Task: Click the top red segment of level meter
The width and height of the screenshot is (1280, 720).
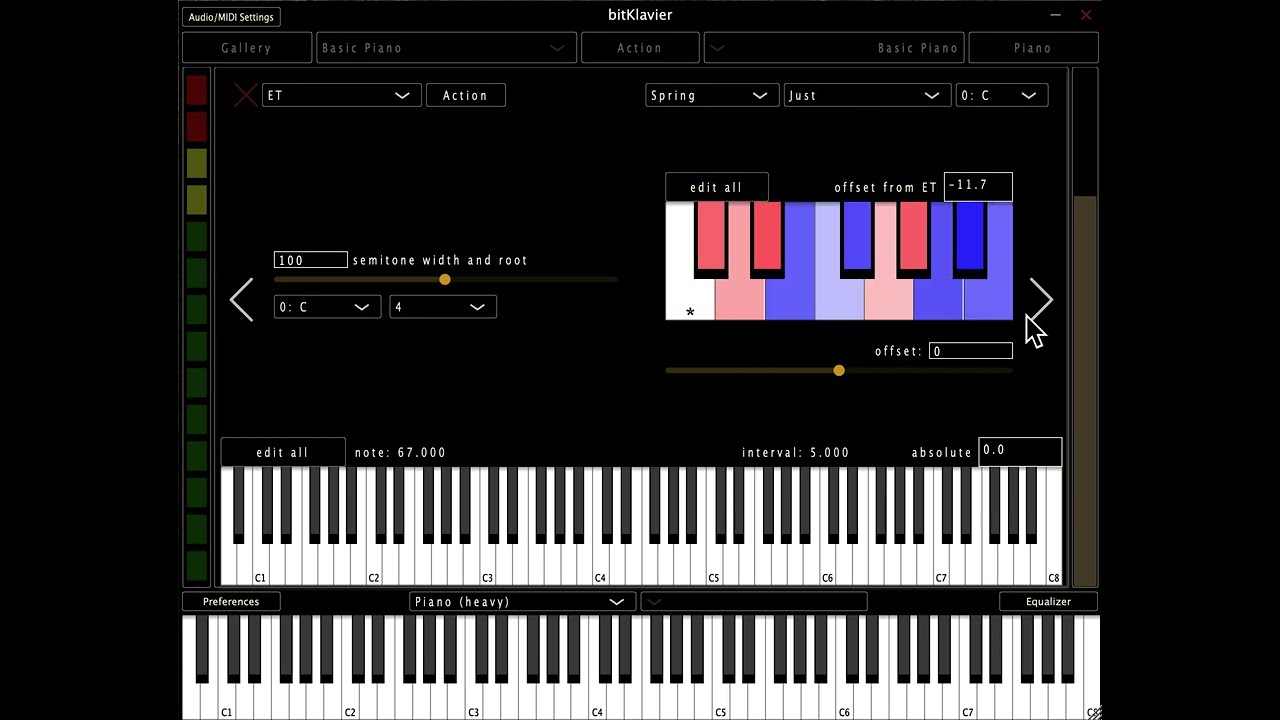Action: (x=197, y=90)
